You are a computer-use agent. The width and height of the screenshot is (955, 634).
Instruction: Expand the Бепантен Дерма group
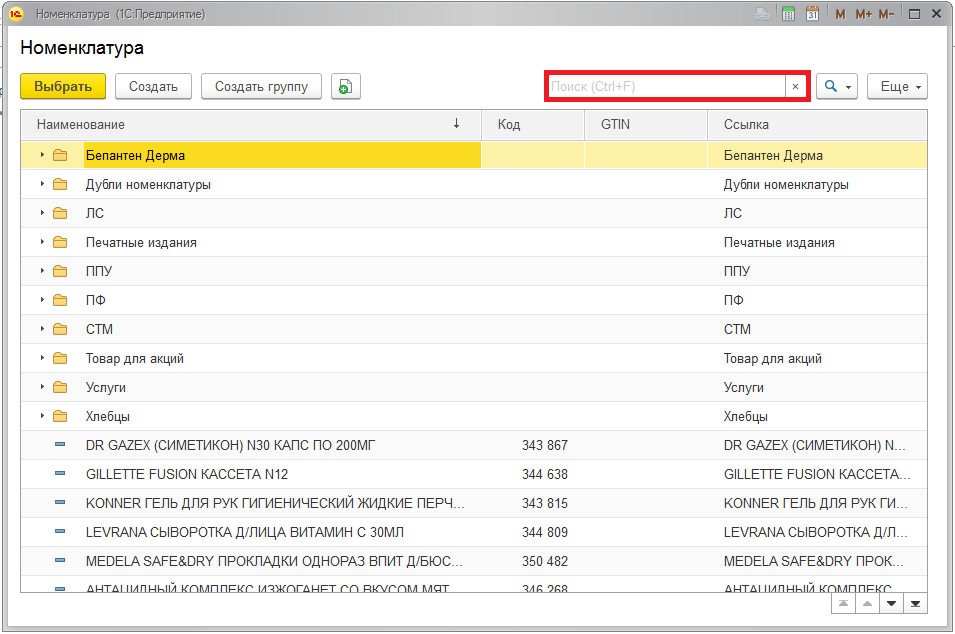click(x=42, y=155)
